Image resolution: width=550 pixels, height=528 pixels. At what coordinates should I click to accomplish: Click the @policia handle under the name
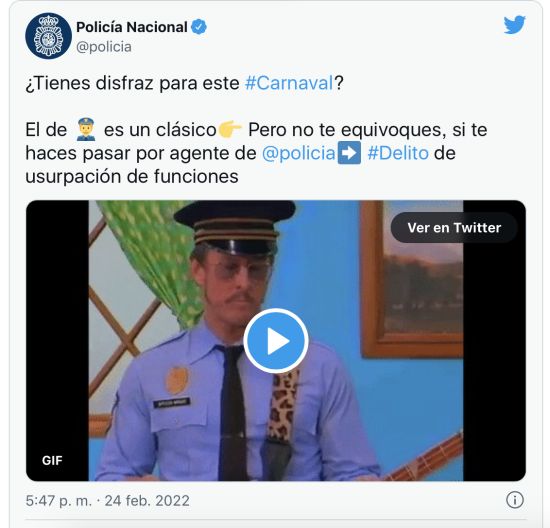click(x=104, y=47)
